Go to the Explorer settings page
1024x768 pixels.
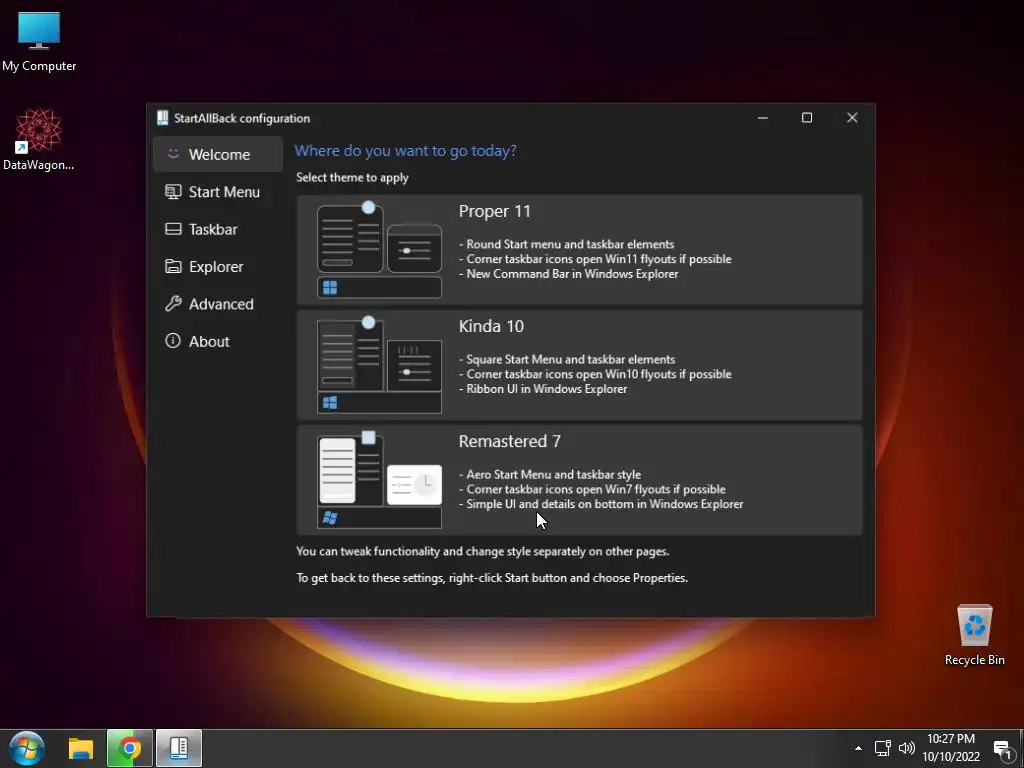tap(217, 266)
